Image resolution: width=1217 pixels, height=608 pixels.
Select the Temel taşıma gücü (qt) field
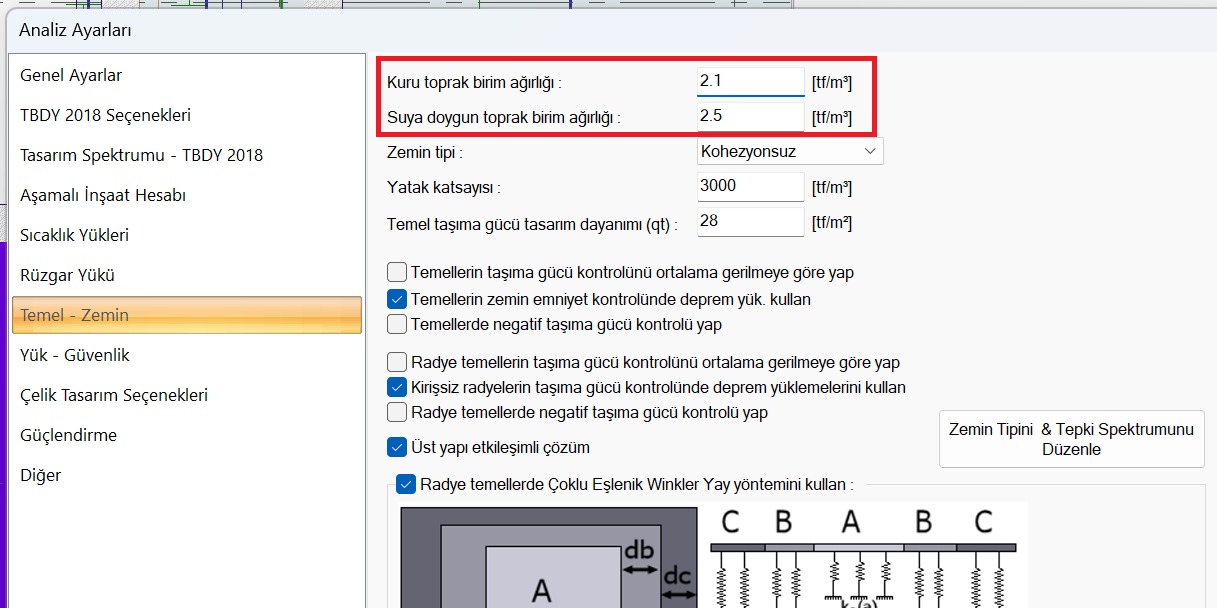click(750, 222)
